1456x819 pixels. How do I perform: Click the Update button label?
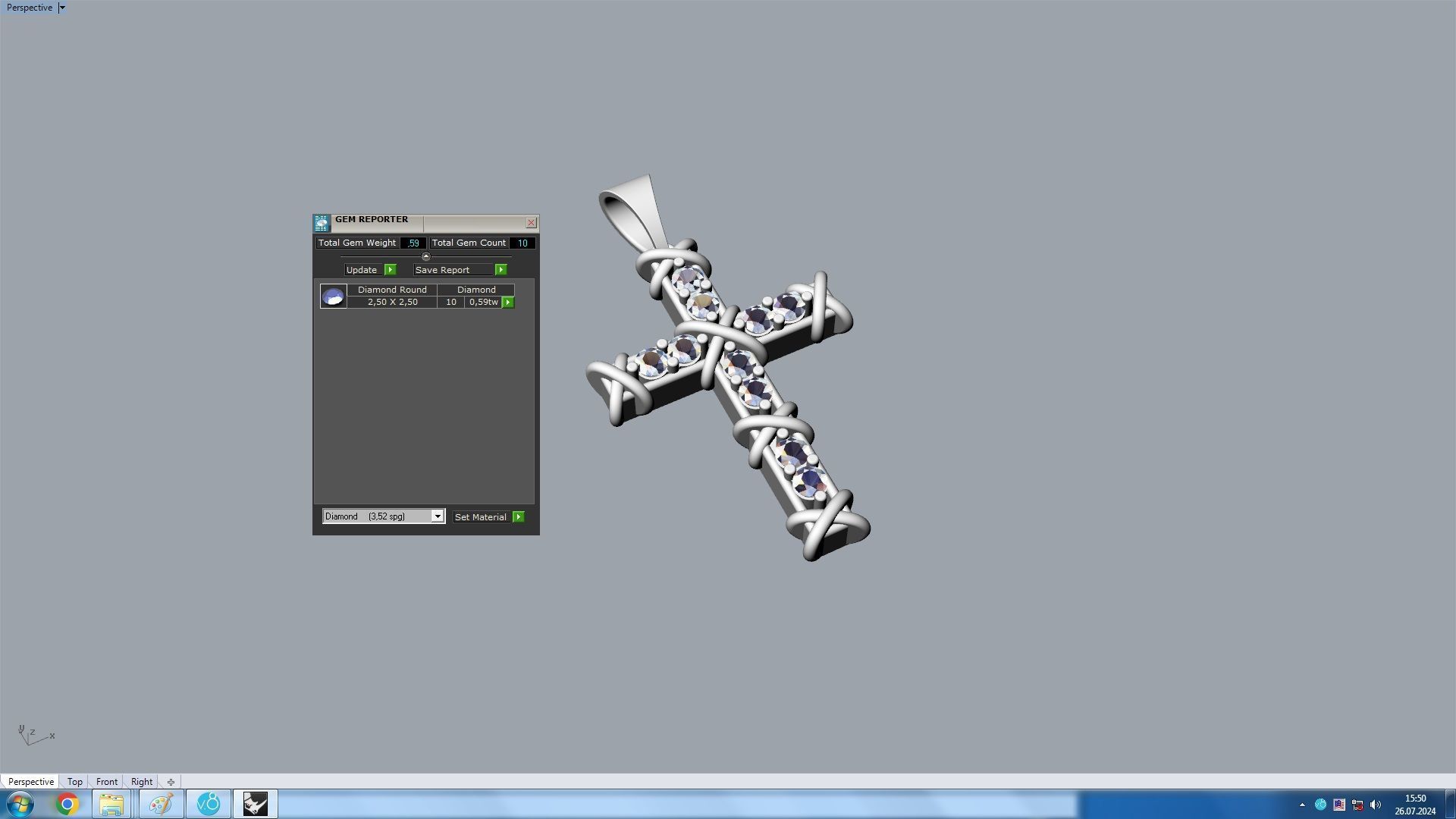tap(362, 270)
